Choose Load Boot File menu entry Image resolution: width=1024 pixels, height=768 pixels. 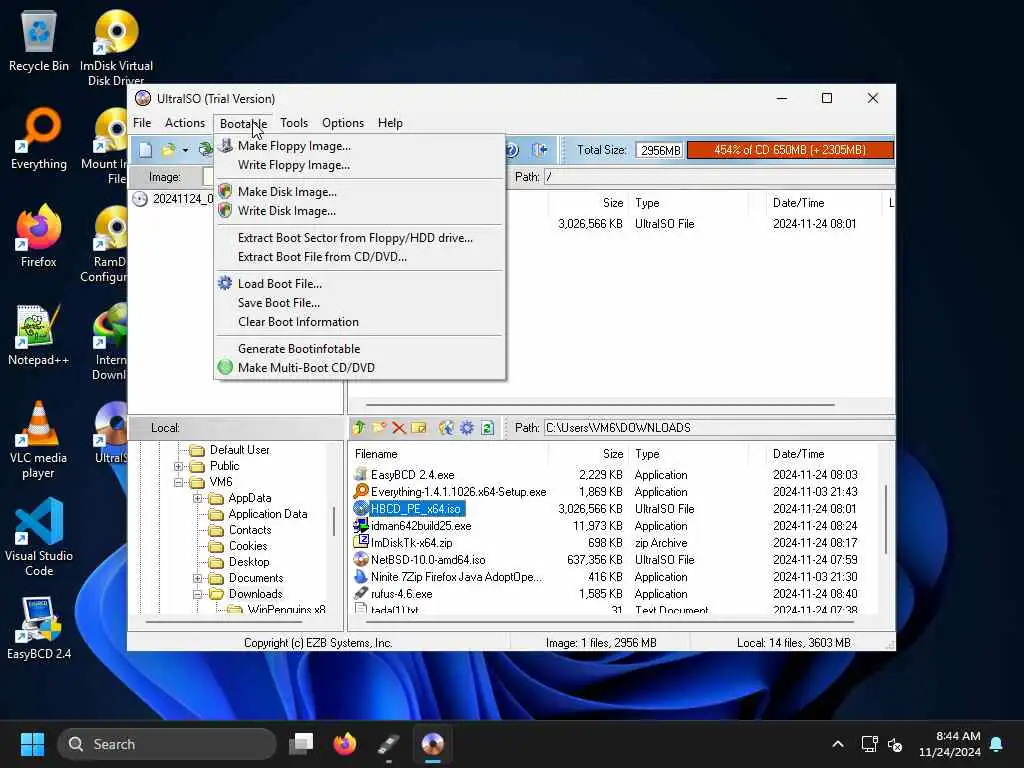(360, 284)
